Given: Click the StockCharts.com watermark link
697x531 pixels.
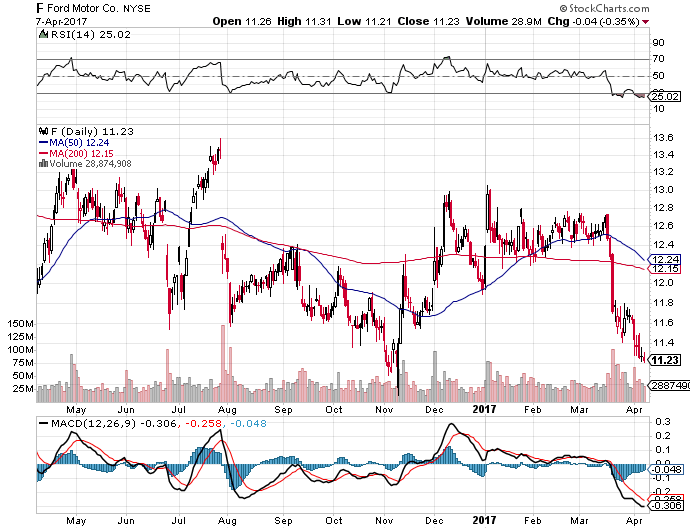Looking at the screenshot, I should tap(605, 8).
